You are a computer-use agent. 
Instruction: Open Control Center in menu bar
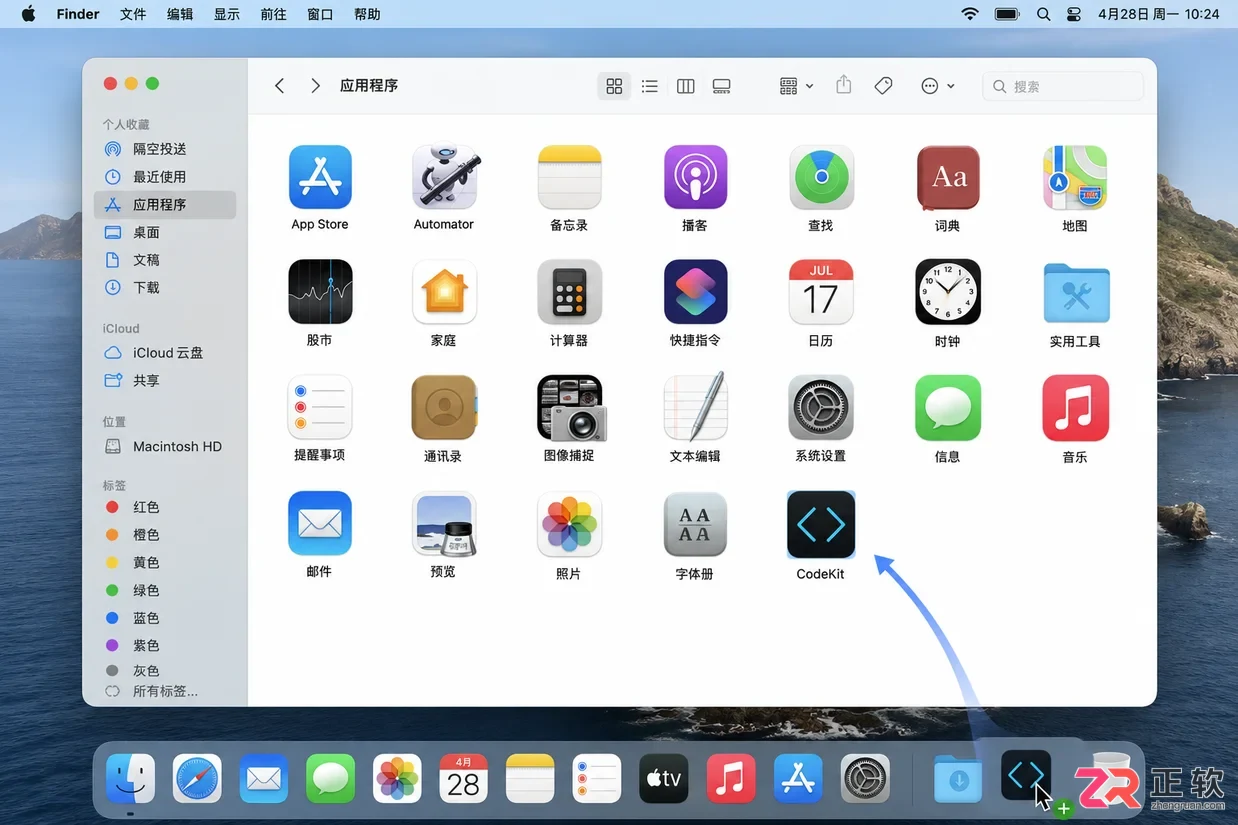coord(1074,14)
